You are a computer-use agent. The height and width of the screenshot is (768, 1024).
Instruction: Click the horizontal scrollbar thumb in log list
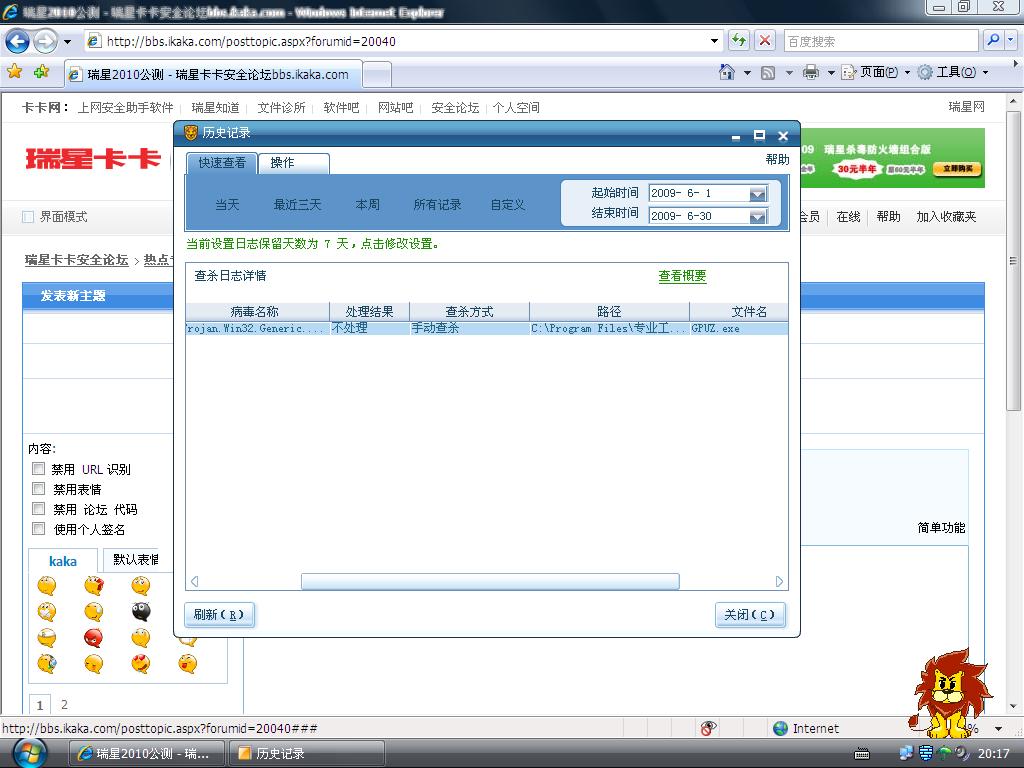[490, 581]
